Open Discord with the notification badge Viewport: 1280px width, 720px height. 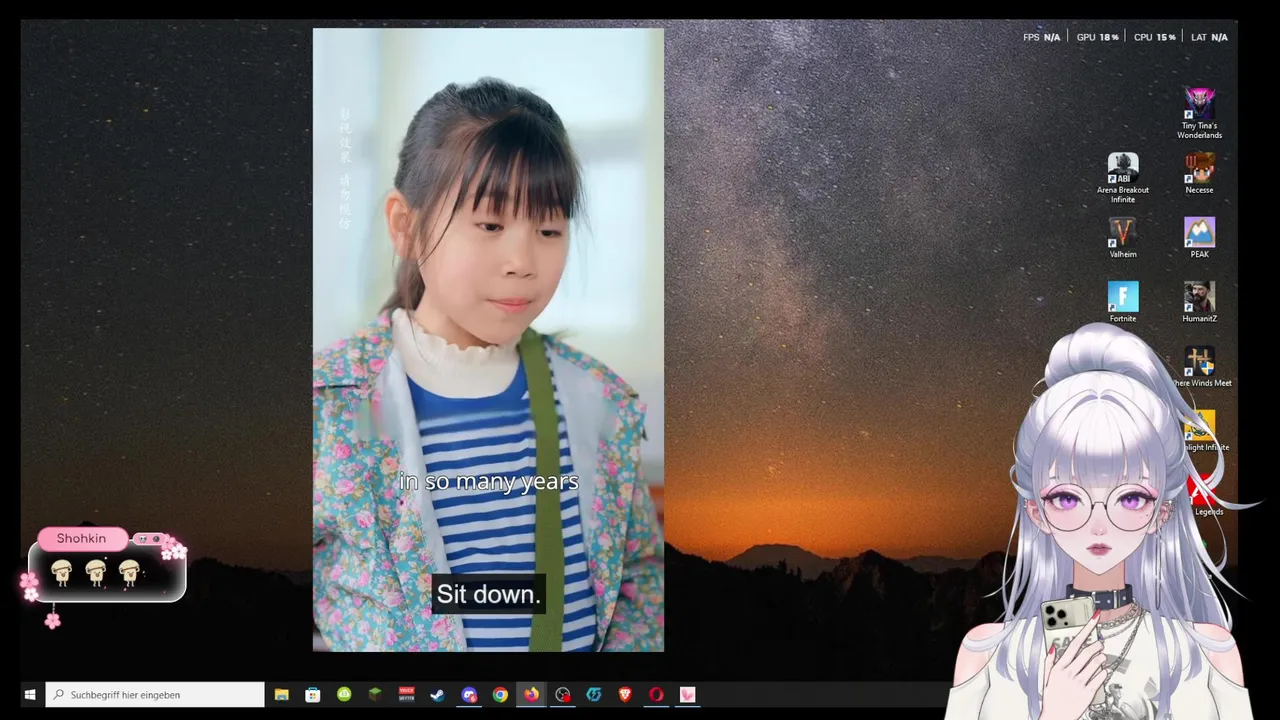(x=469, y=694)
